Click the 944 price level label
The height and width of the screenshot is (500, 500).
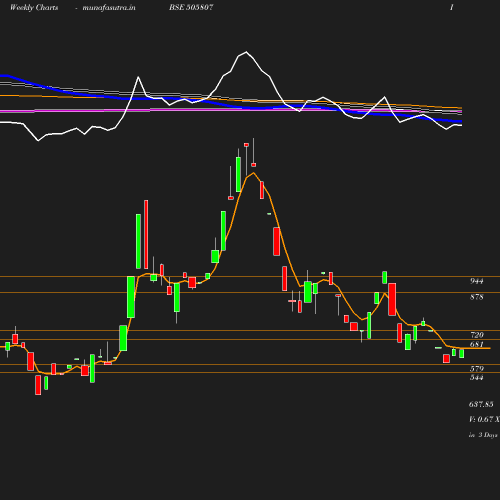[477, 281]
